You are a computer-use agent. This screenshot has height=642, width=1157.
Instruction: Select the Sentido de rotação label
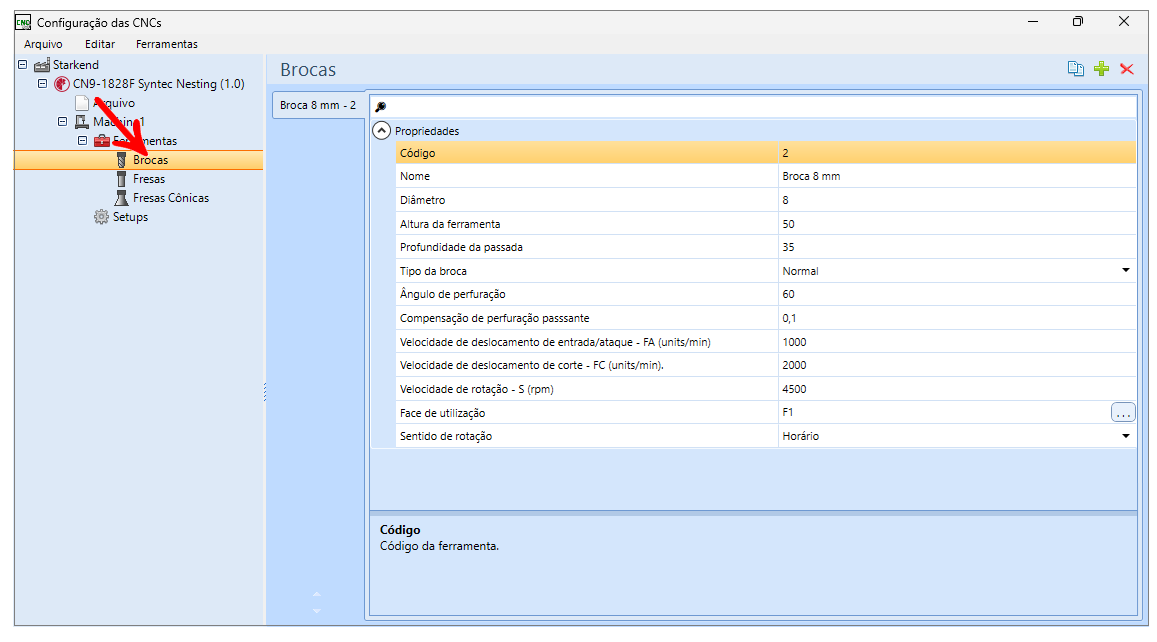coord(446,436)
